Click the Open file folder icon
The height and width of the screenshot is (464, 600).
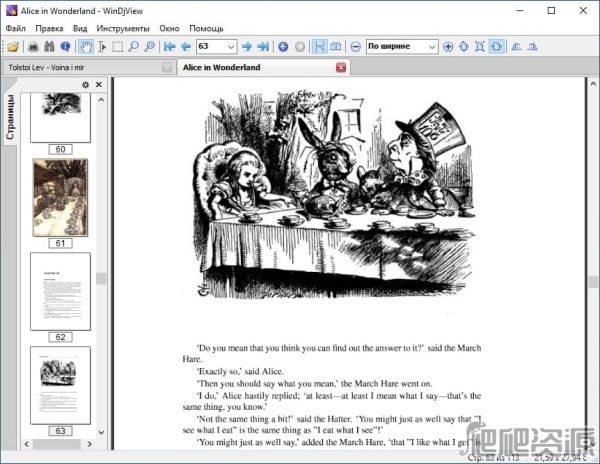13,46
